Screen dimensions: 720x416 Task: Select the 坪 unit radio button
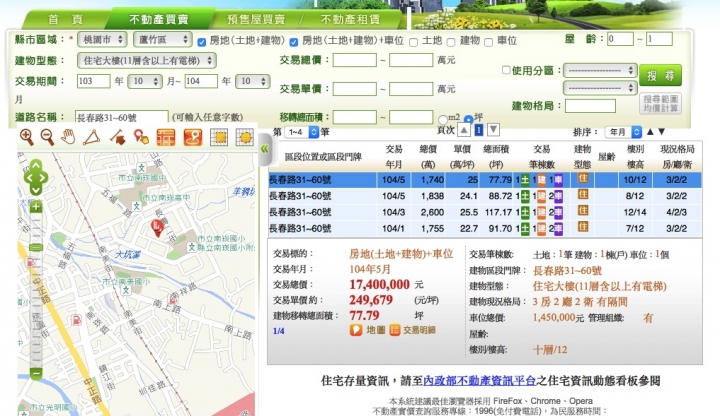(x=468, y=119)
